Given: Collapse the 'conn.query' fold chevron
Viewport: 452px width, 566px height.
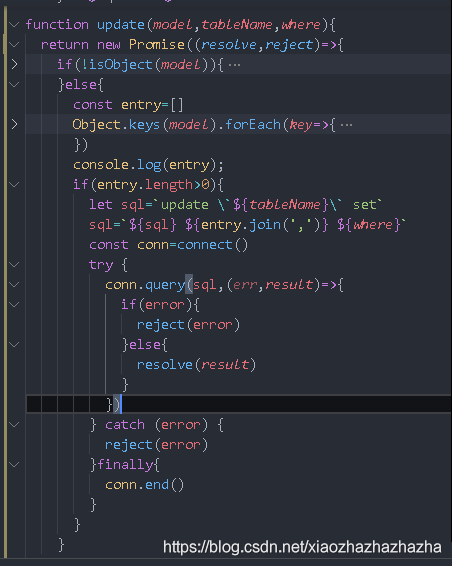Looking at the screenshot, I should 14,285.
